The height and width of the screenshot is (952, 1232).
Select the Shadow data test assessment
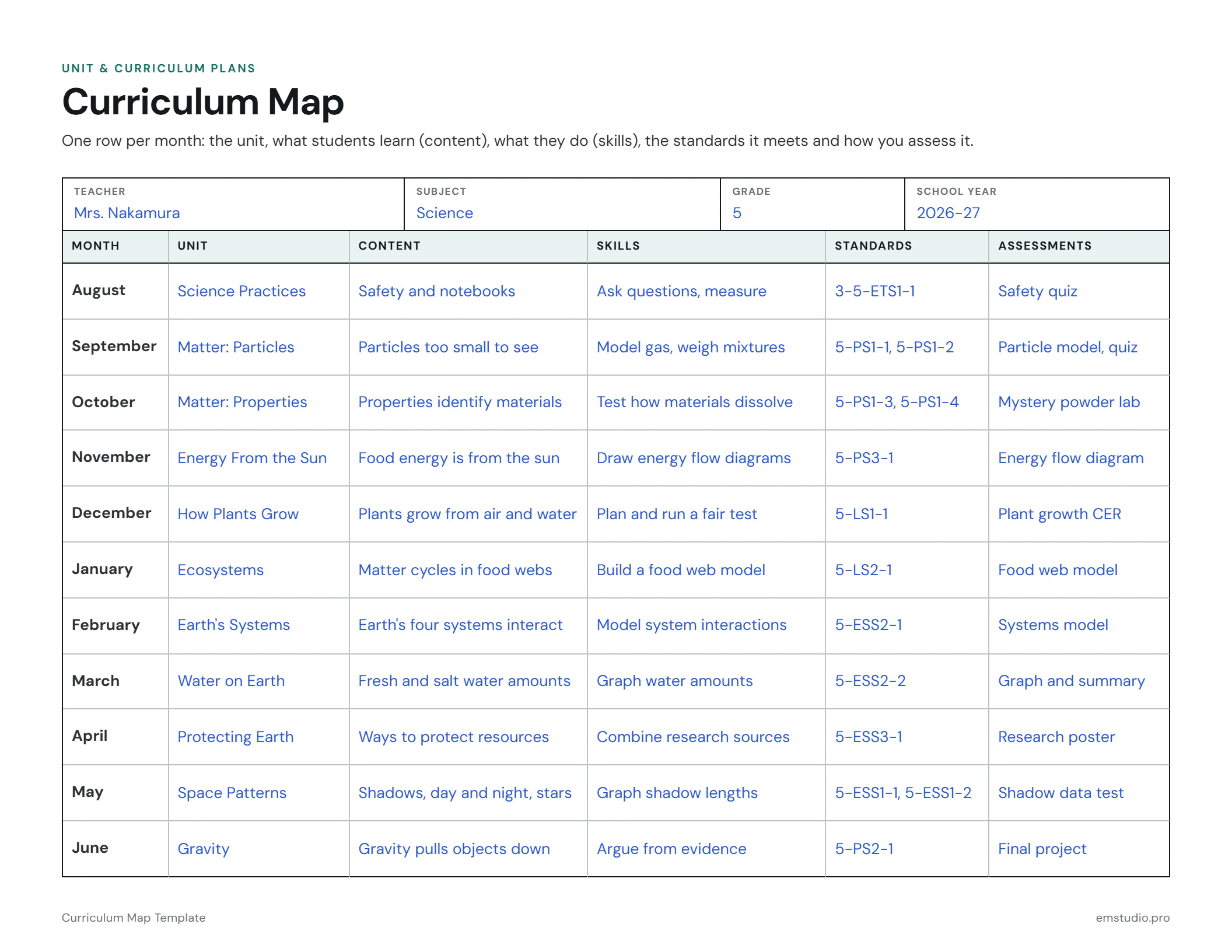click(1060, 793)
